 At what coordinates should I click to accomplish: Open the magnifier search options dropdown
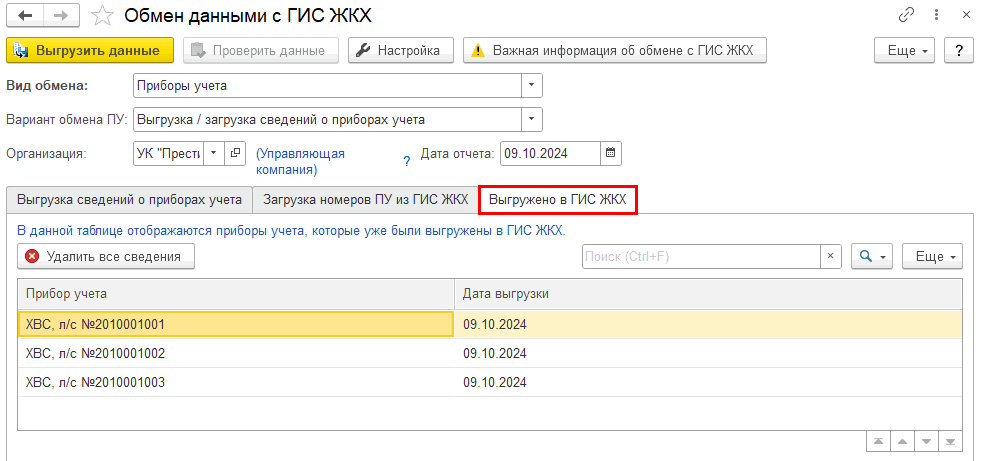(x=871, y=257)
